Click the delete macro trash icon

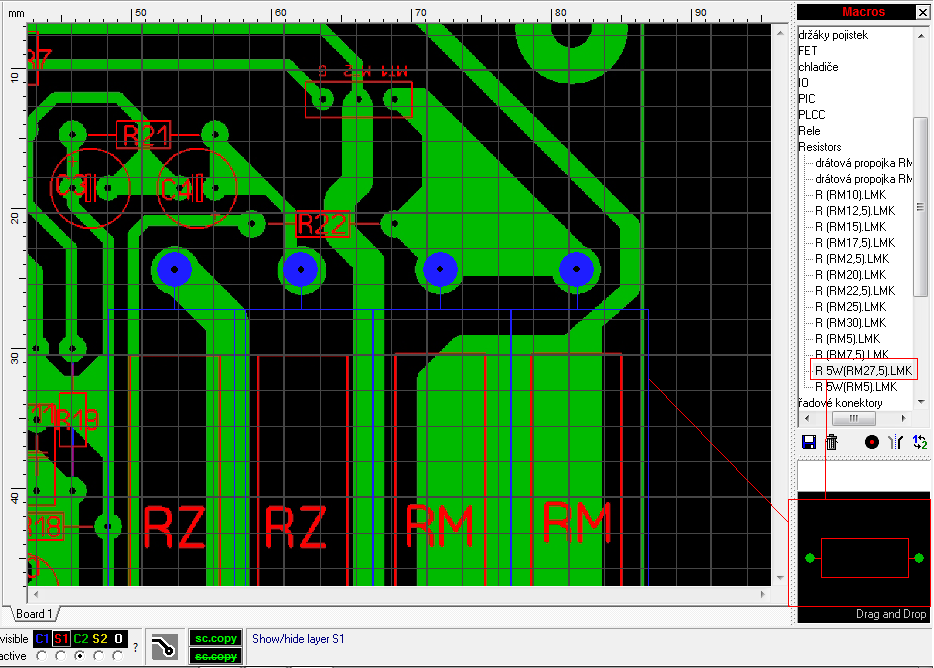831,442
